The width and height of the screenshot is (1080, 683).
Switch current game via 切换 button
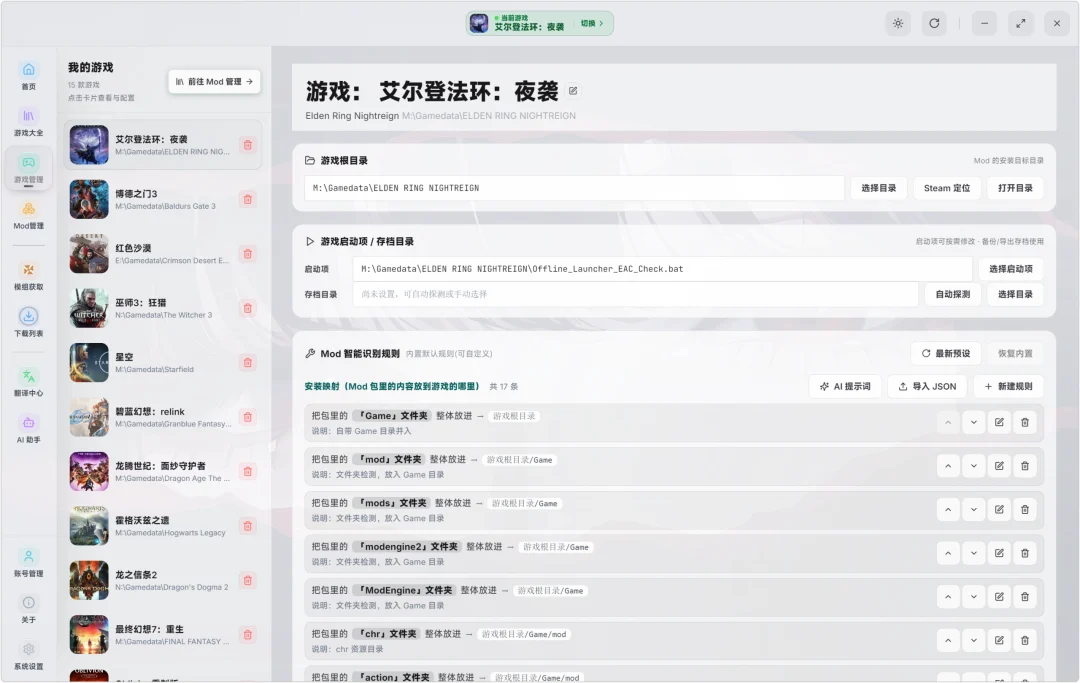592,23
